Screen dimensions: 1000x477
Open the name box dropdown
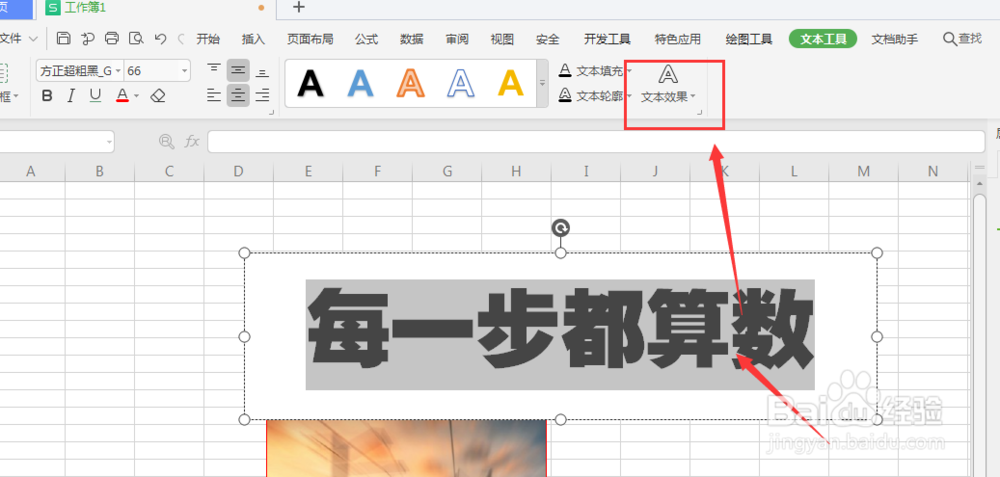[x=110, y=142]
